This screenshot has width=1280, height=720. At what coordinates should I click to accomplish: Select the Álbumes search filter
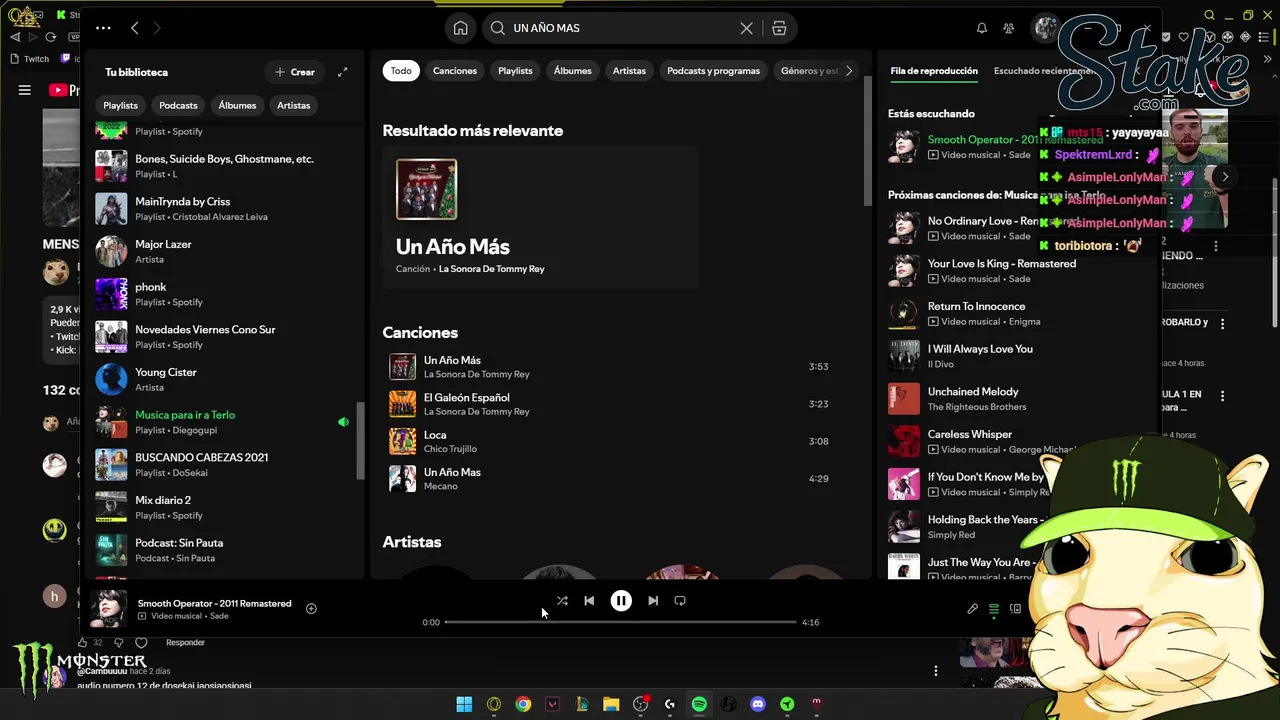coord(573,71)
